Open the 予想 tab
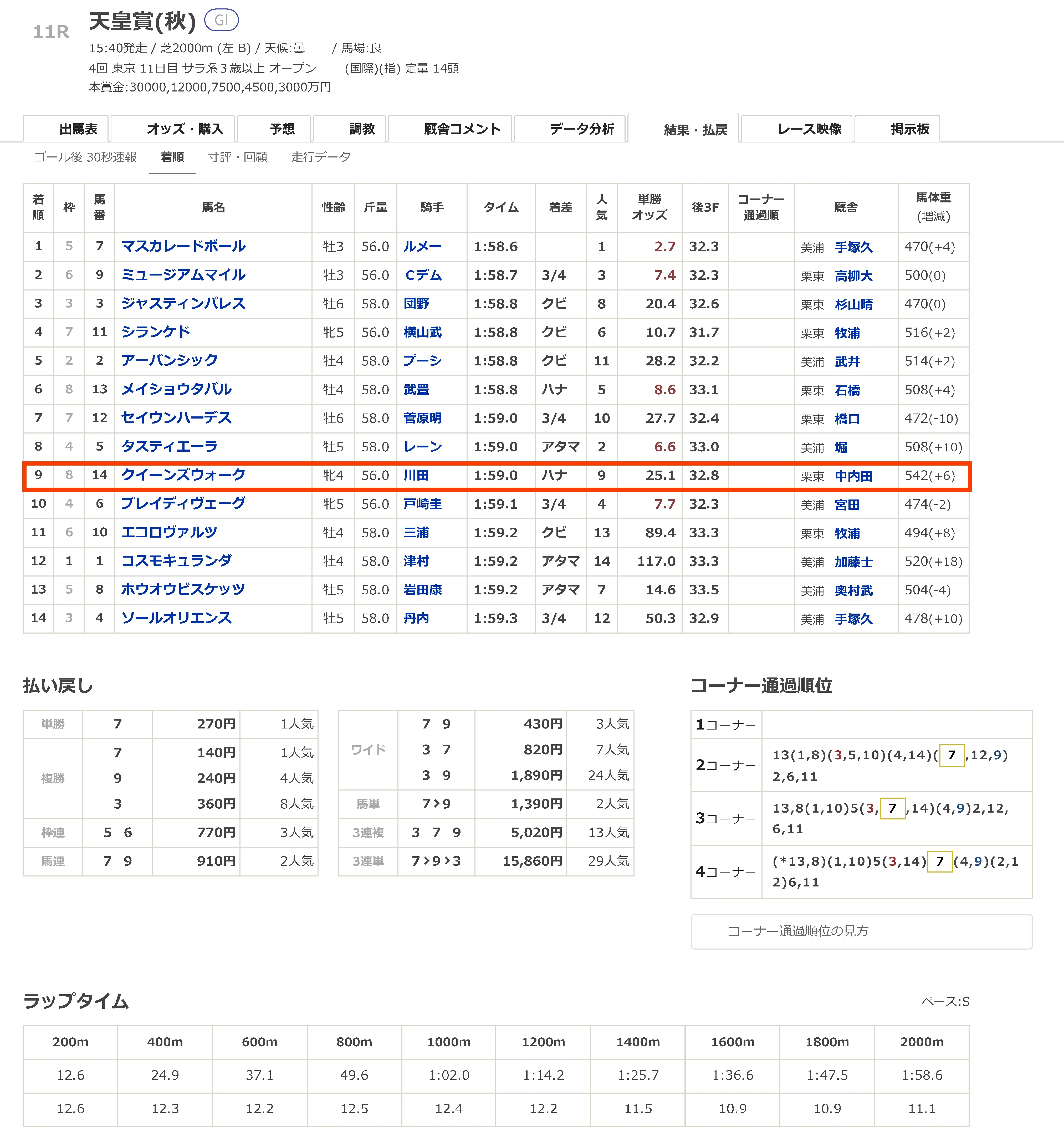The image size is (1064, 1137). (274, 129)
